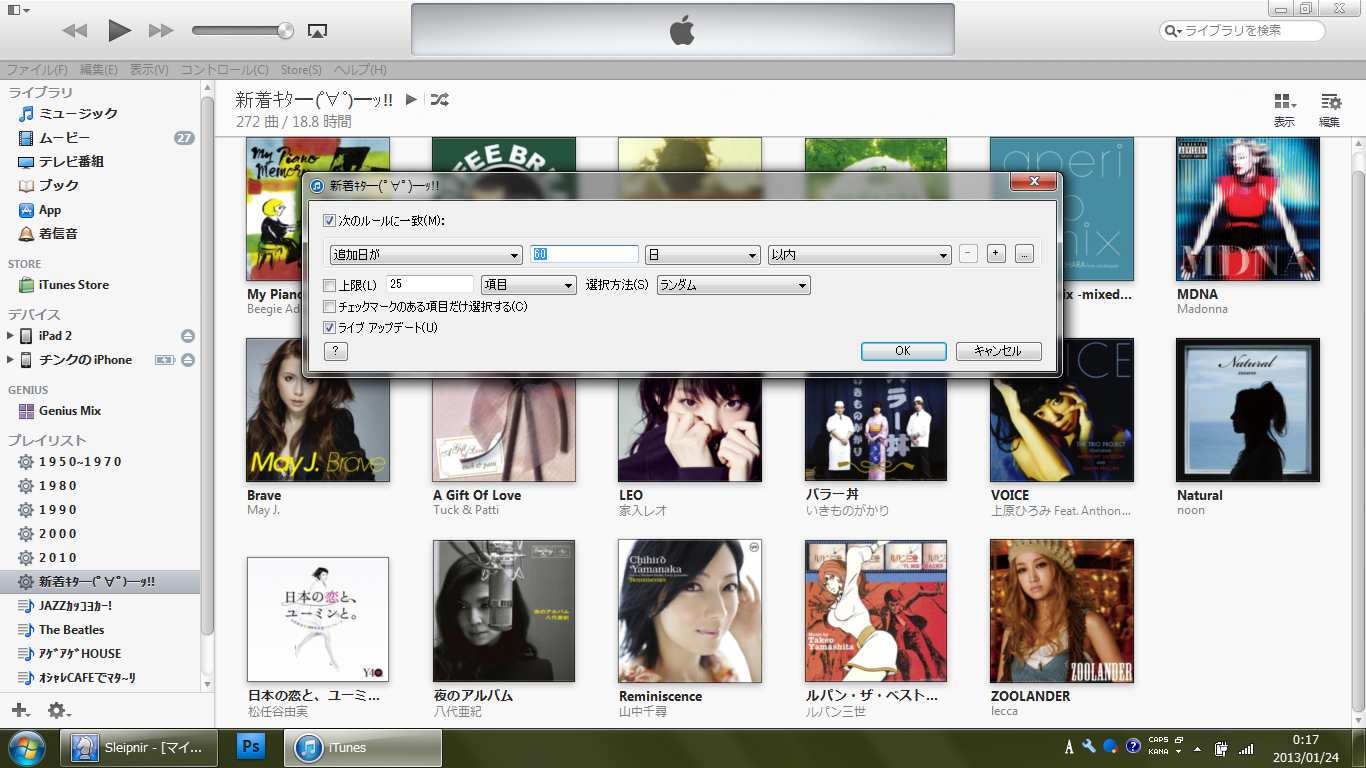Open the コントロール(C) menu
The height and width of the screenshot is (768, 1366).
(225, 70)
